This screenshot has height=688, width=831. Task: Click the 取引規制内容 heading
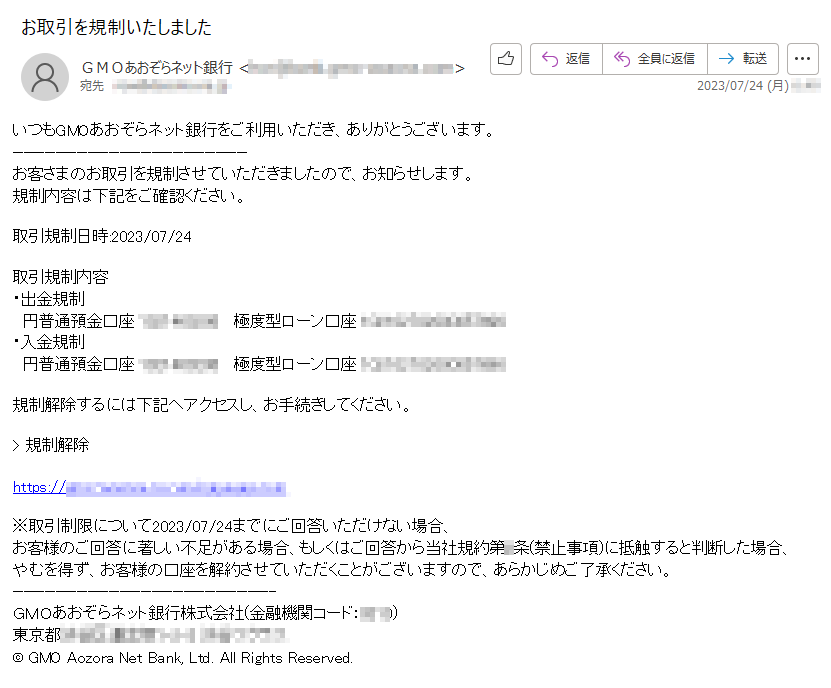coord(60,277)
